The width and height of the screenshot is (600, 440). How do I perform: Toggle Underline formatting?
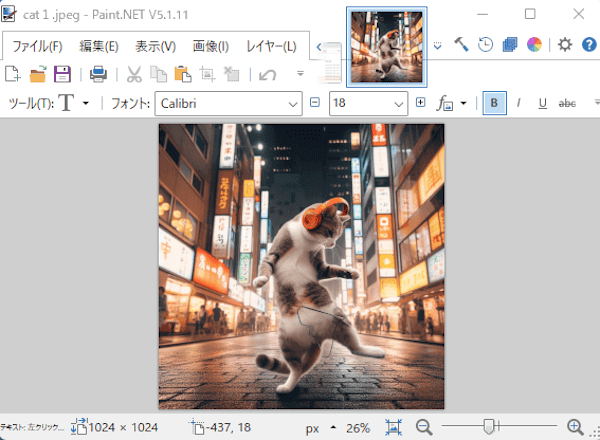(x=543, y=103)
